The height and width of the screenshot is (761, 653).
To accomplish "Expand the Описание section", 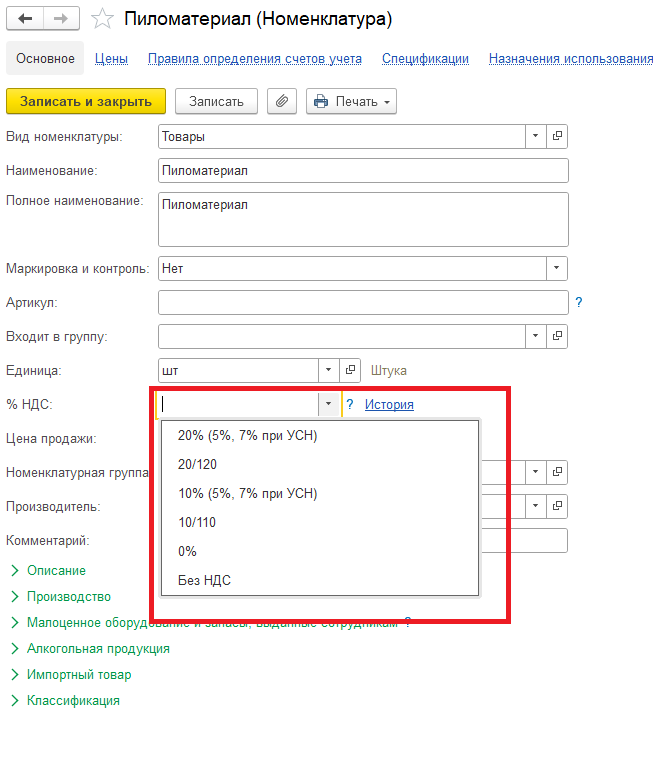I will click(56, 570).
